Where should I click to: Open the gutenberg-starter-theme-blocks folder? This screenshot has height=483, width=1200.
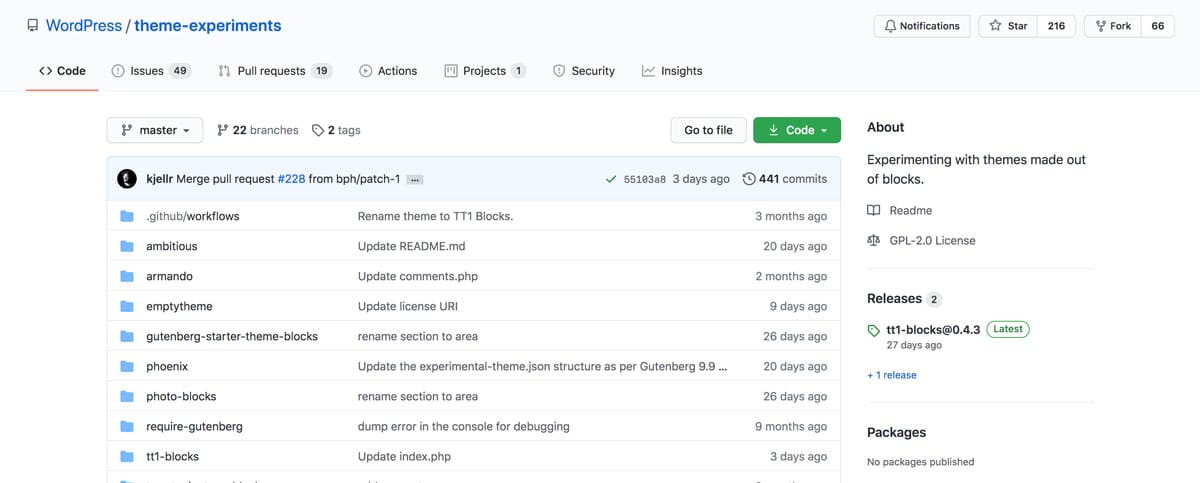coord(232,336)
